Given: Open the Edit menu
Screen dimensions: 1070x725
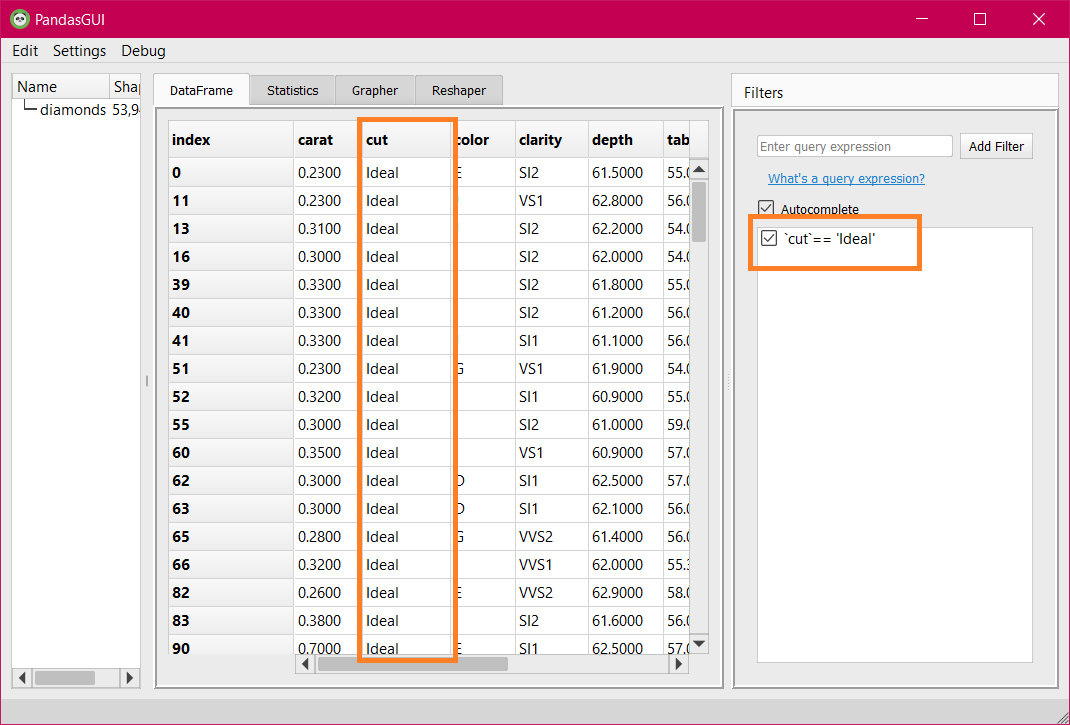Looking at the screenshot, I should click(25, 51).
